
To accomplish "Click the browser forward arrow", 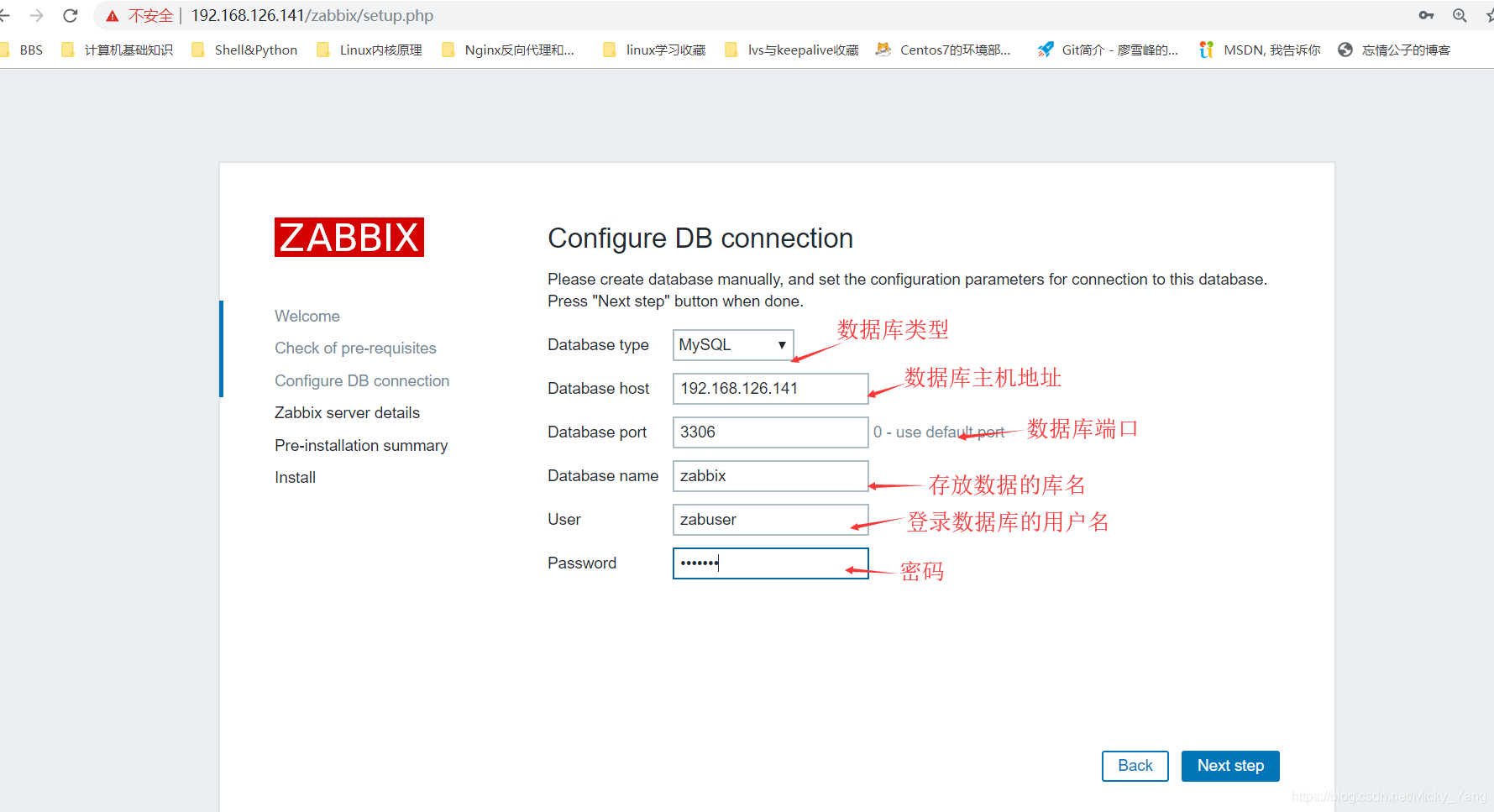I will coord(36,15).
